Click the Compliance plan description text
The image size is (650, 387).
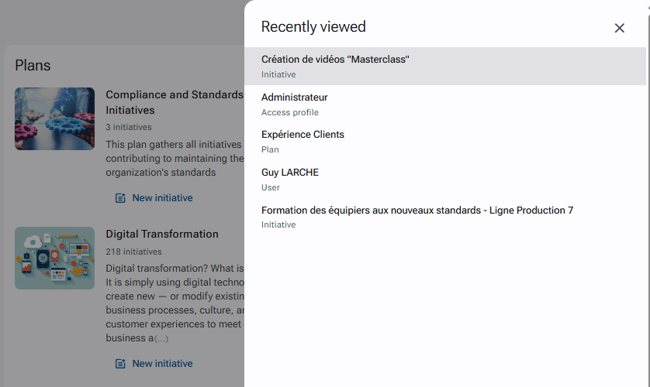pos(175,158)
